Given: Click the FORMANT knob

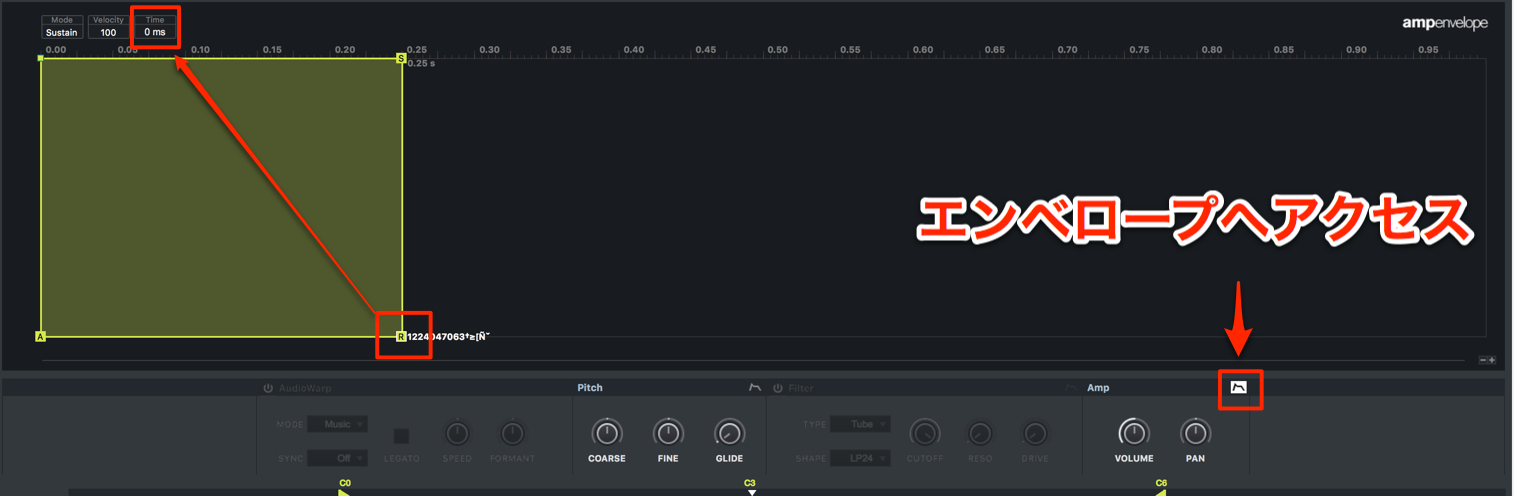Looking at the screenshot, I should coord(512,434).
